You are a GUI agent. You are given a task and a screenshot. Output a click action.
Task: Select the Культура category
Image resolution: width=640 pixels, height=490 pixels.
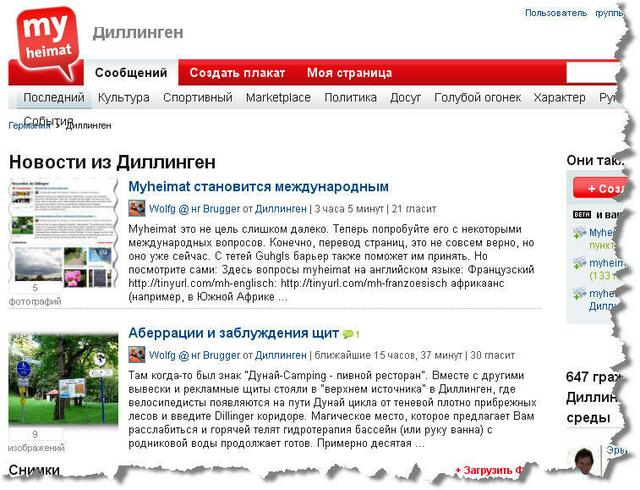(x=124, y=98)
